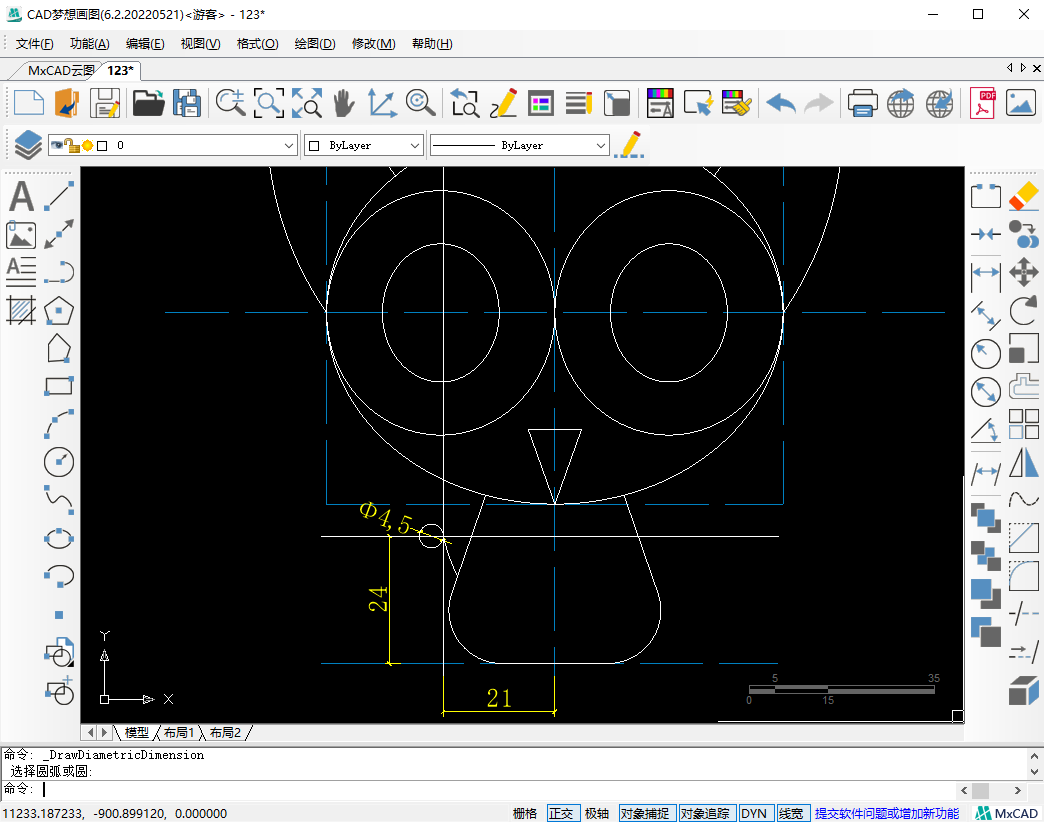Open the 文件(F) menu
The height and width of the screenshot is (822, 1044).
point(34,44)
